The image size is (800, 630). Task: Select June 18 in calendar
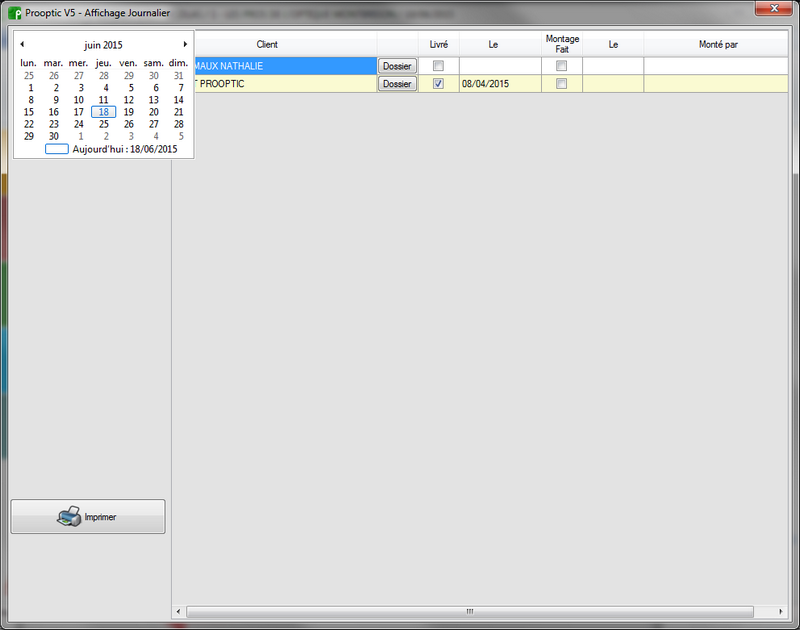[104, 112]
